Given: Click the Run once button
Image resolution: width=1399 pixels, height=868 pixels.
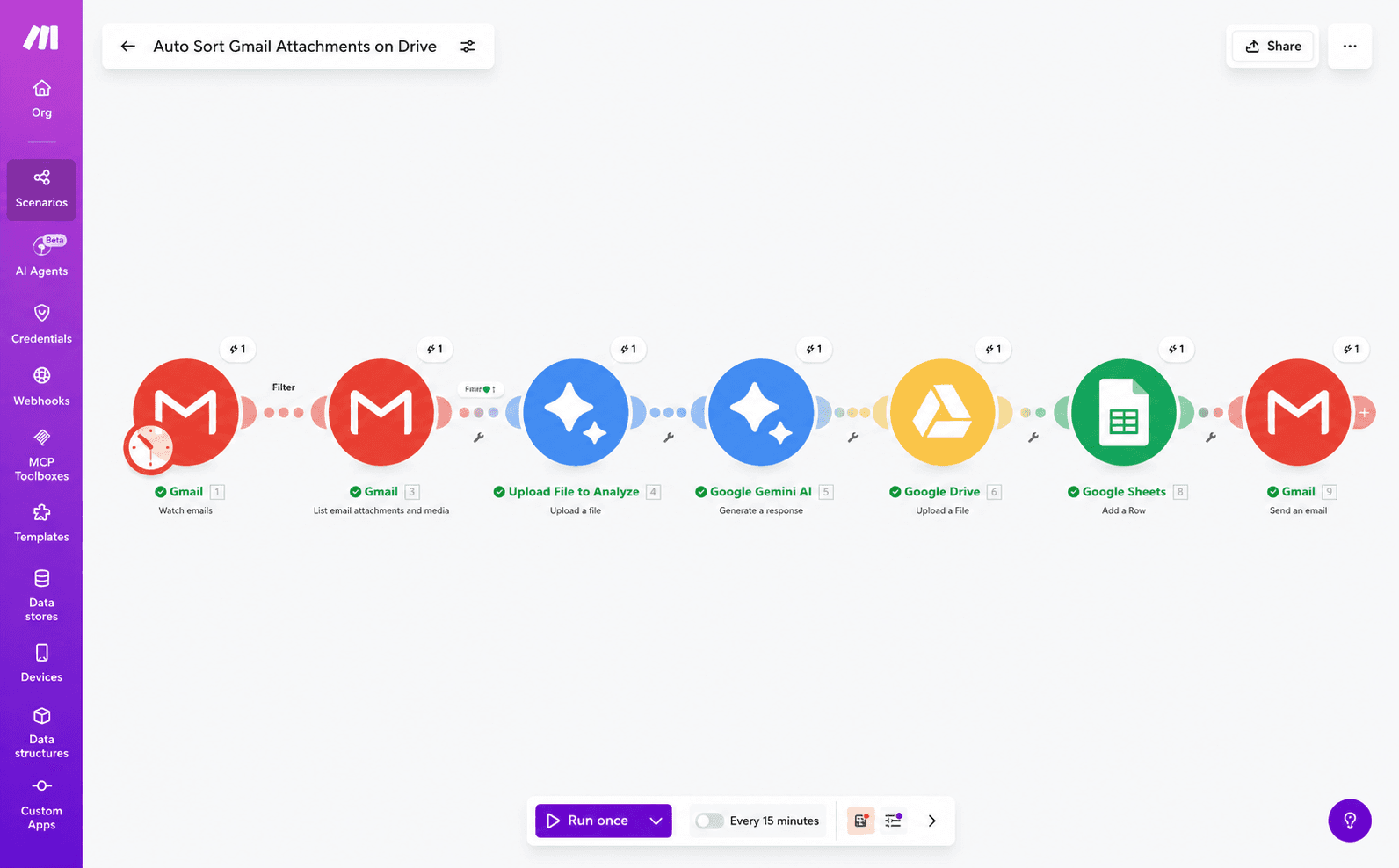Looking at the screenshot, I should pyautogui.click(x=587, y=821).
